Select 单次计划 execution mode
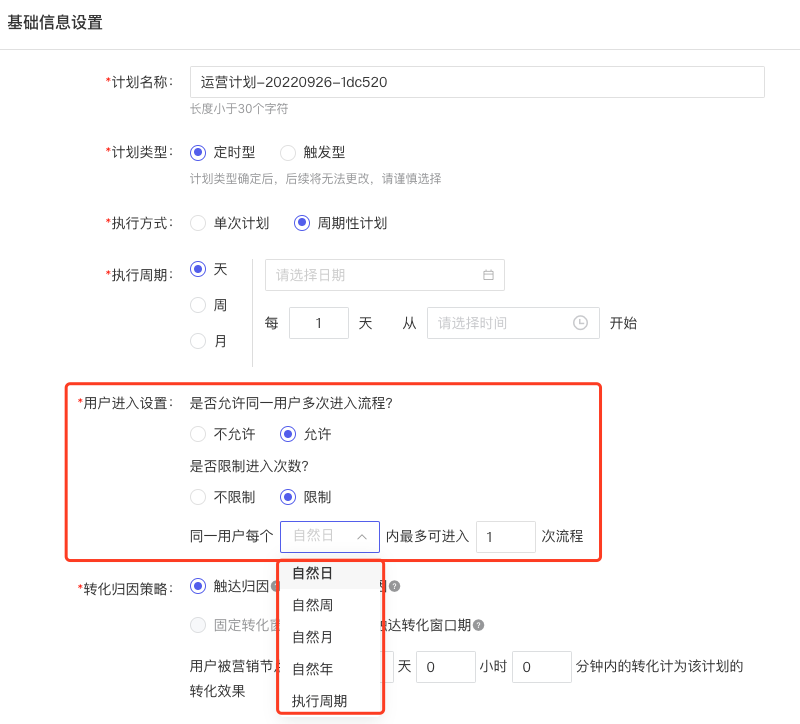The width and height of the screenshot is (800, 724). point(197,223)
